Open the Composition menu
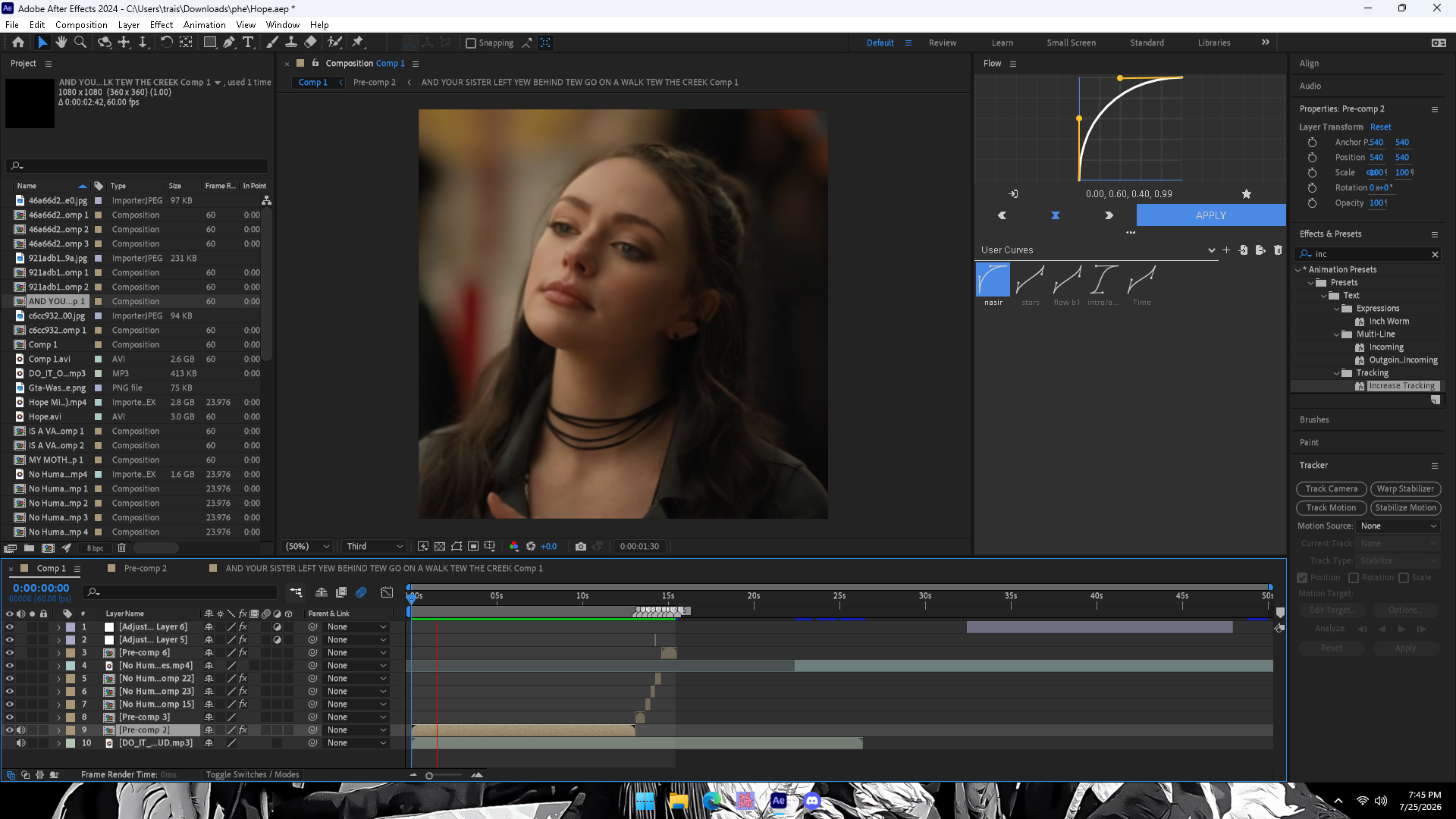Screen dimensions: 1456x819 tap(81, 24)
